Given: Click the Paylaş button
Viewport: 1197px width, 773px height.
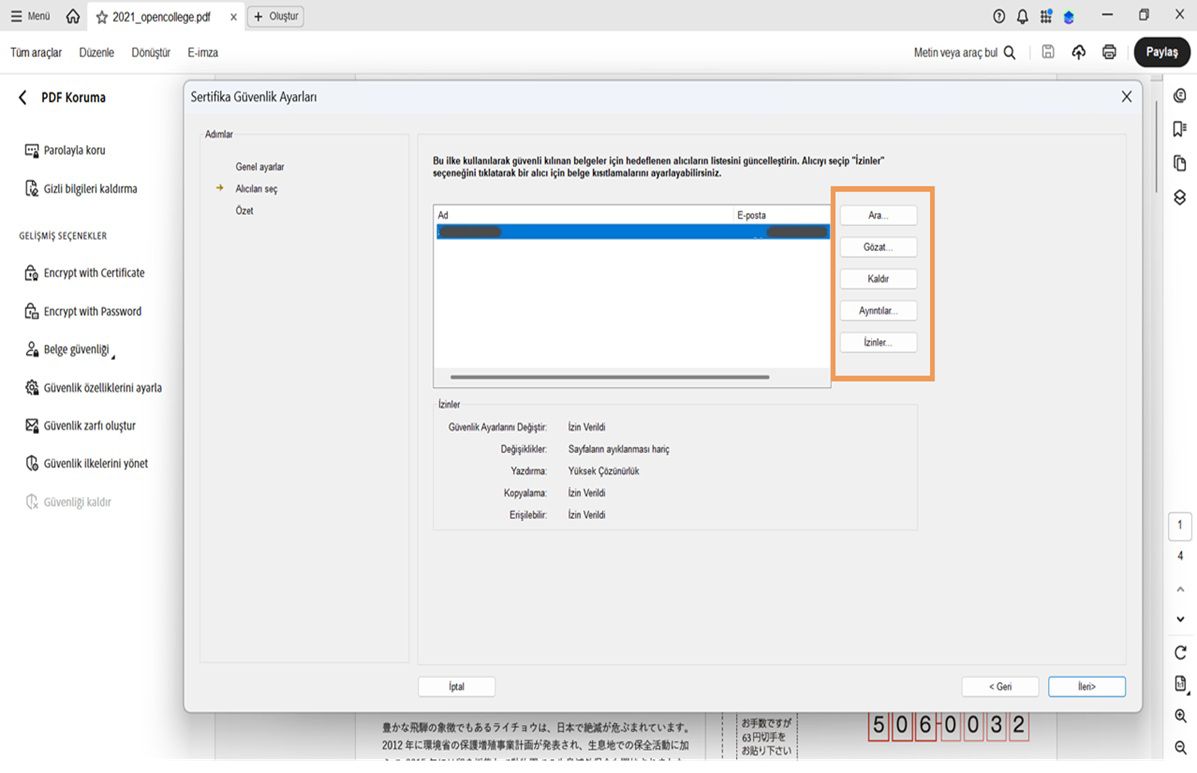Looking at the screenshot, I should (x=1161, y=52).
